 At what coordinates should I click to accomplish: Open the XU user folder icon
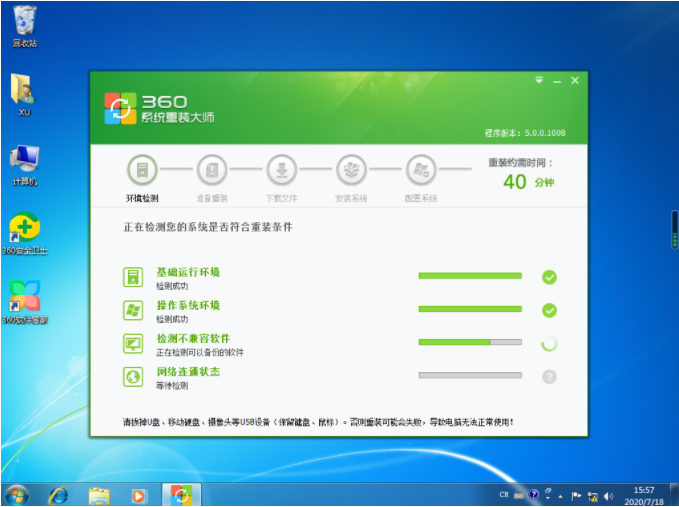pyautogui.click(x=24, y=94)
